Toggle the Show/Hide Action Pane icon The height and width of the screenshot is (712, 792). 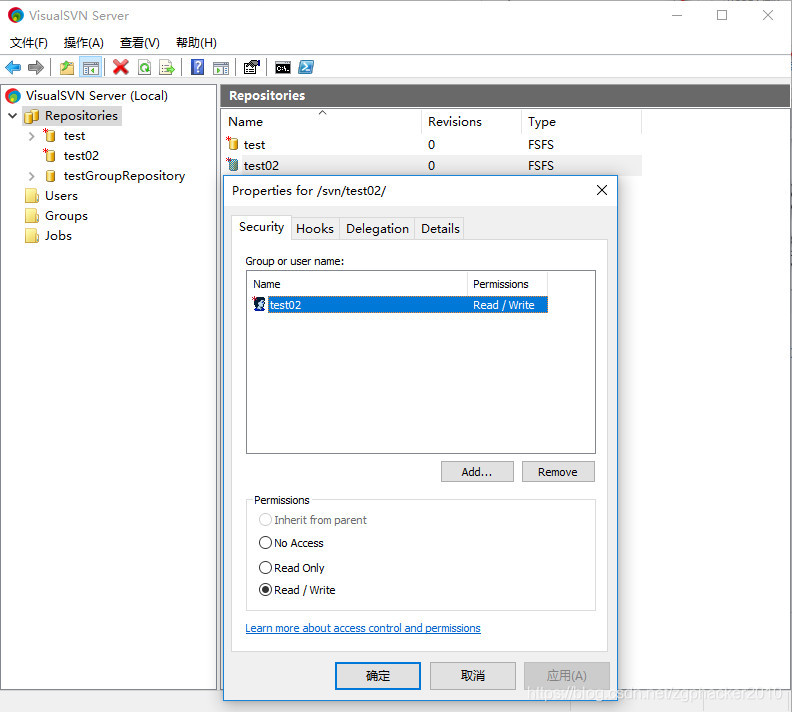pos(221,67)
